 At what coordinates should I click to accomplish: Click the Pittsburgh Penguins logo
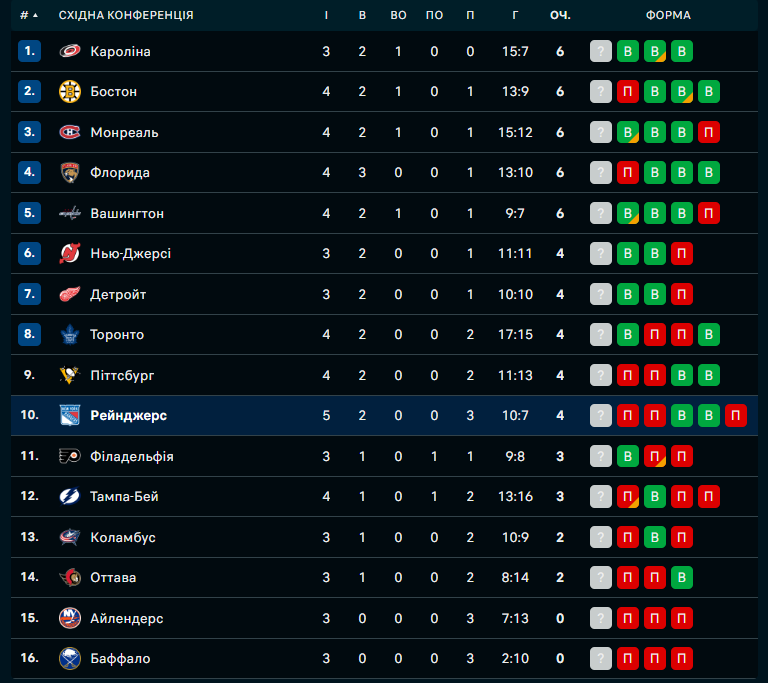click(69, 375)
